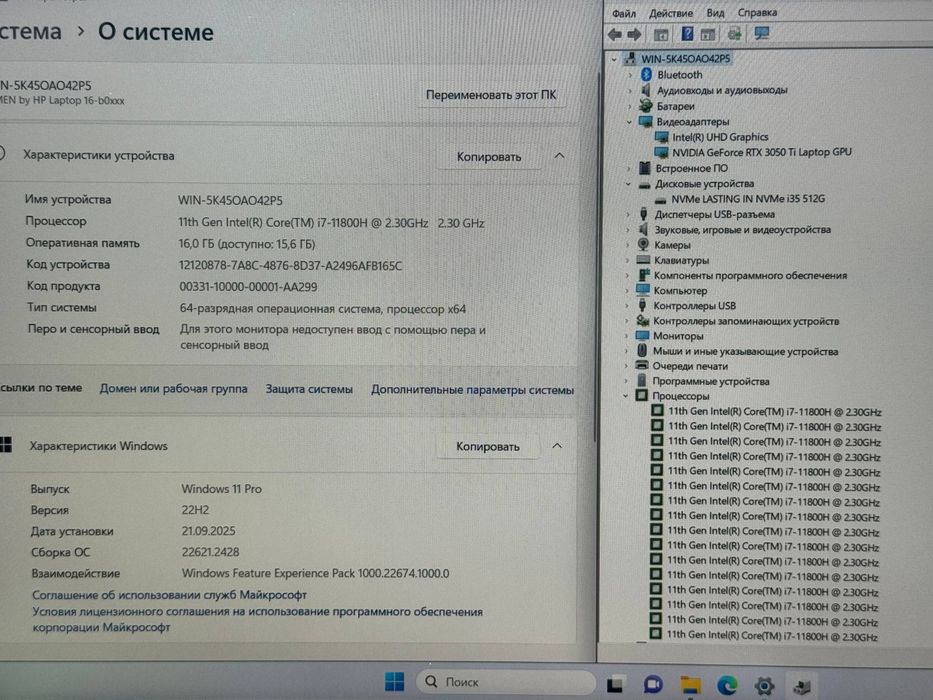The image size is (933, 700).
Task: Launch Microsoft Edge from the taskbar
Action: click(727, 686)
